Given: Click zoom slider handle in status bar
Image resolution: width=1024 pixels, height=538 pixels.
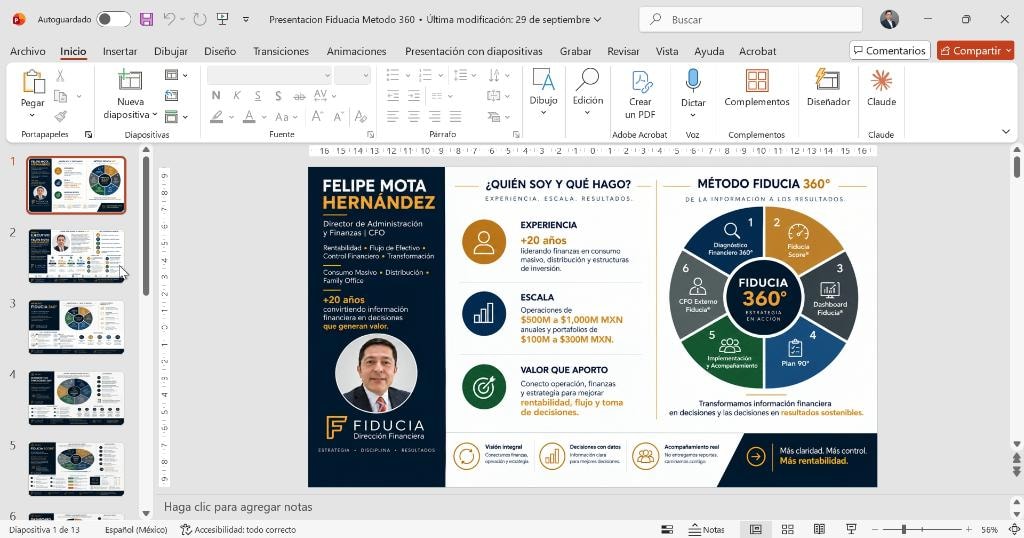Looking at the screenshot, I should coord(904,530).
